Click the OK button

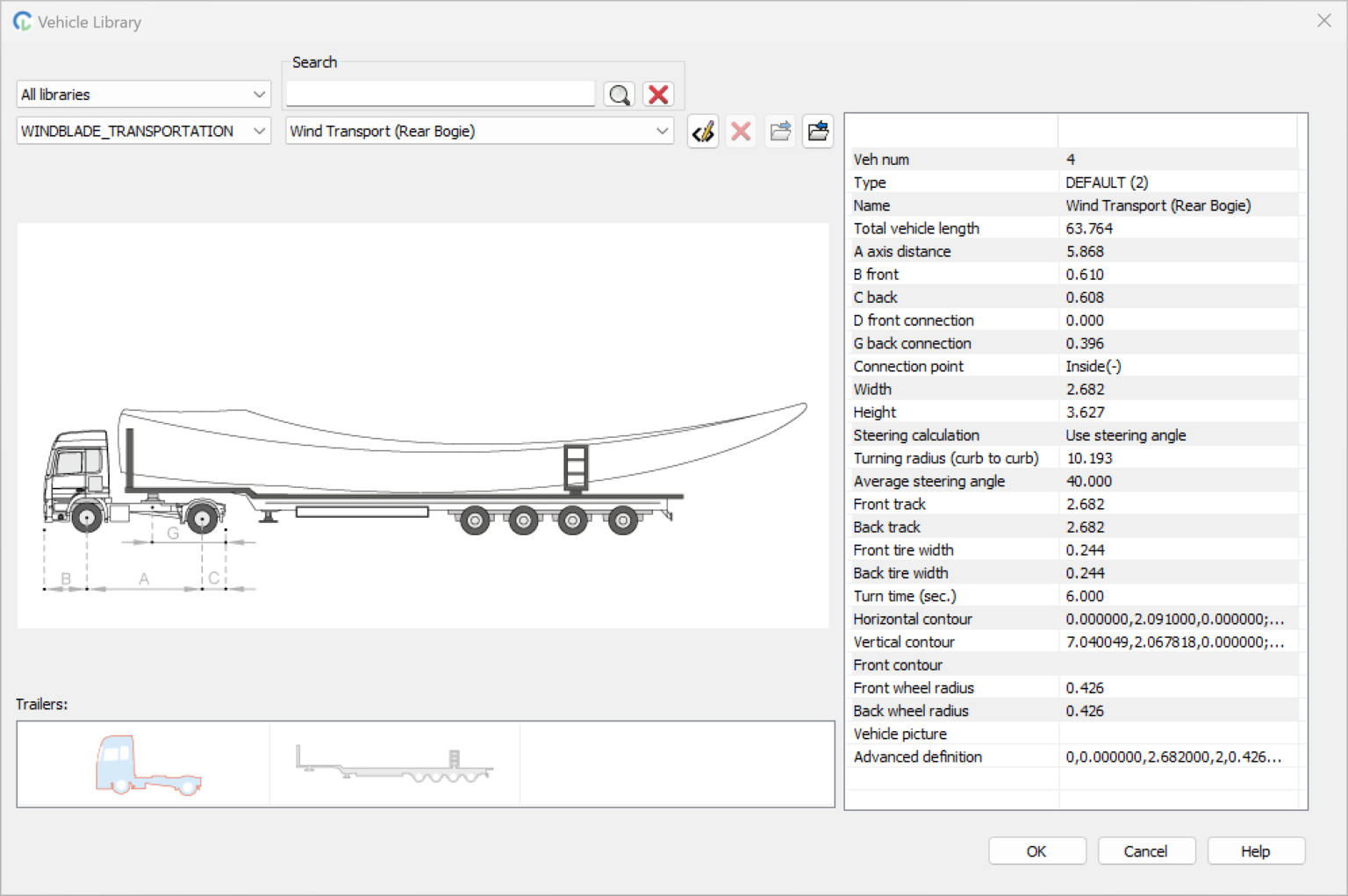(1036, 851)
